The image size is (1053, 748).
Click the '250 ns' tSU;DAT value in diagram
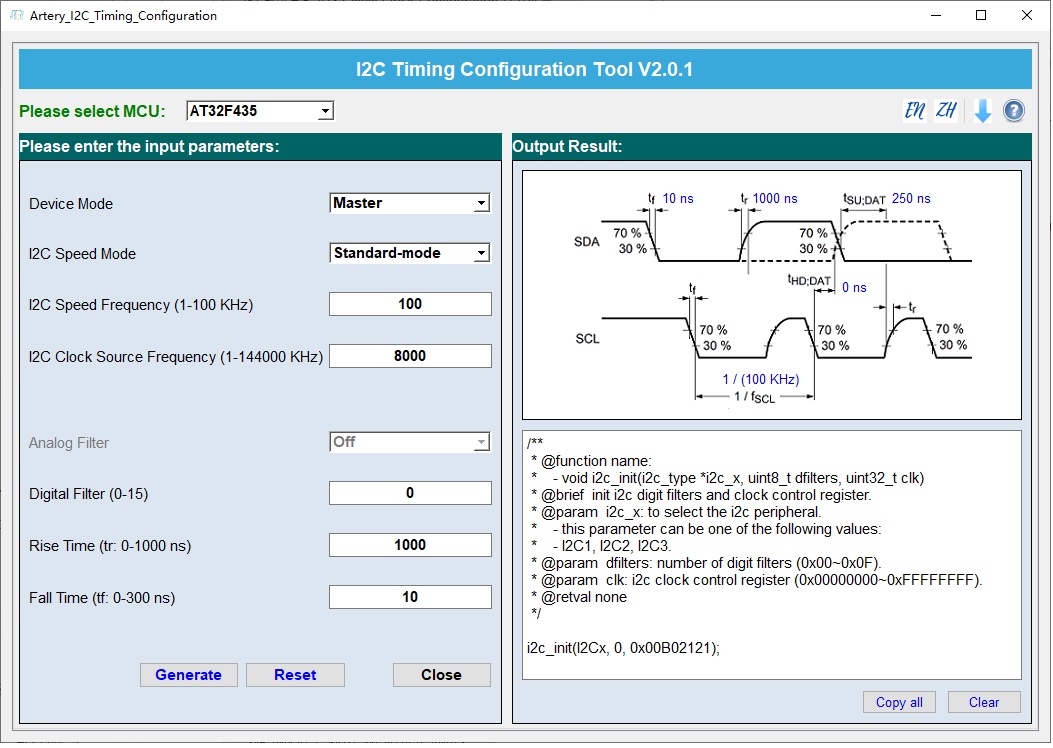[x=911, y=198]
